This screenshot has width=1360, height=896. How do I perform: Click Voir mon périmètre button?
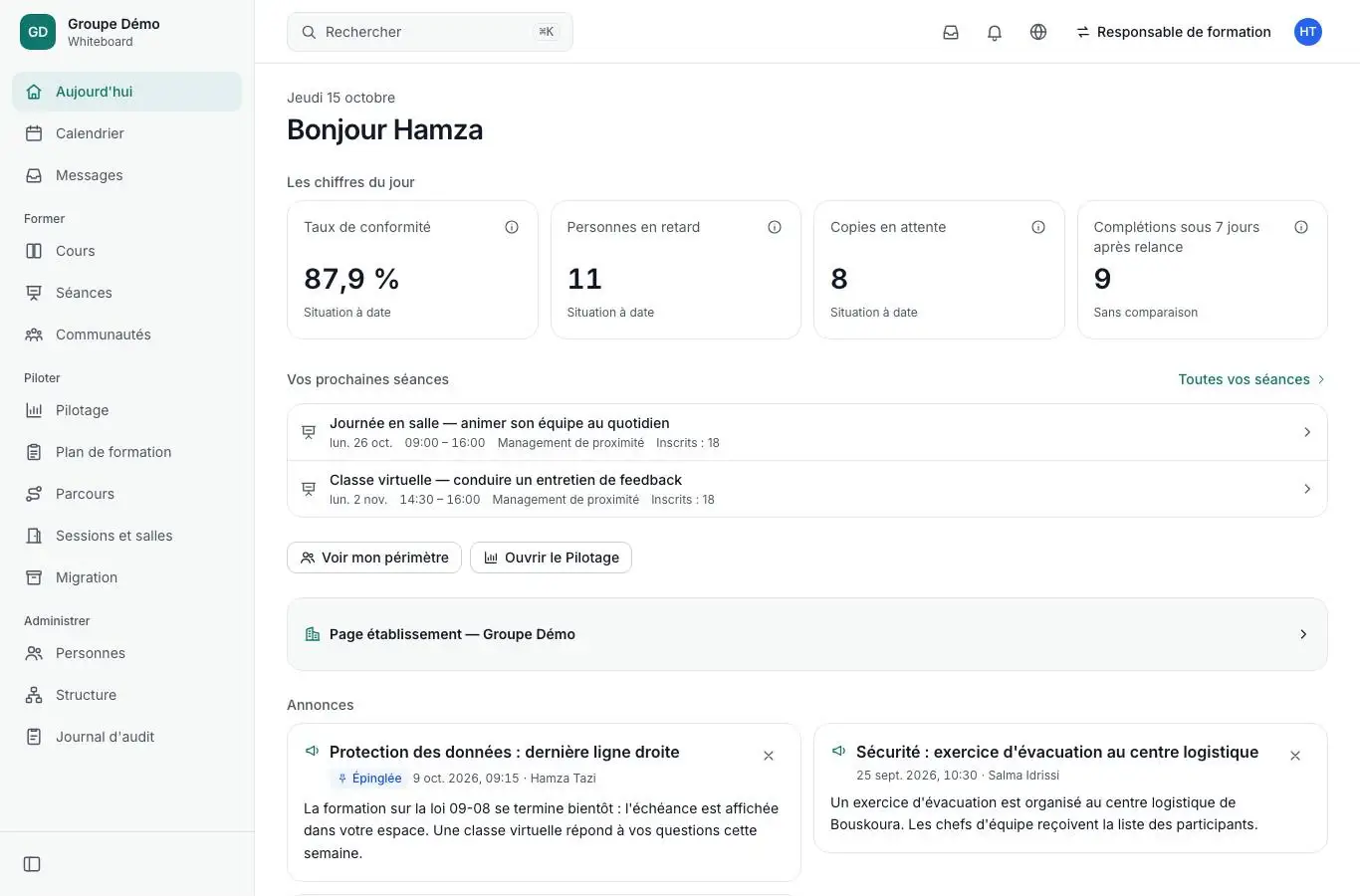(x=374, y=558)
